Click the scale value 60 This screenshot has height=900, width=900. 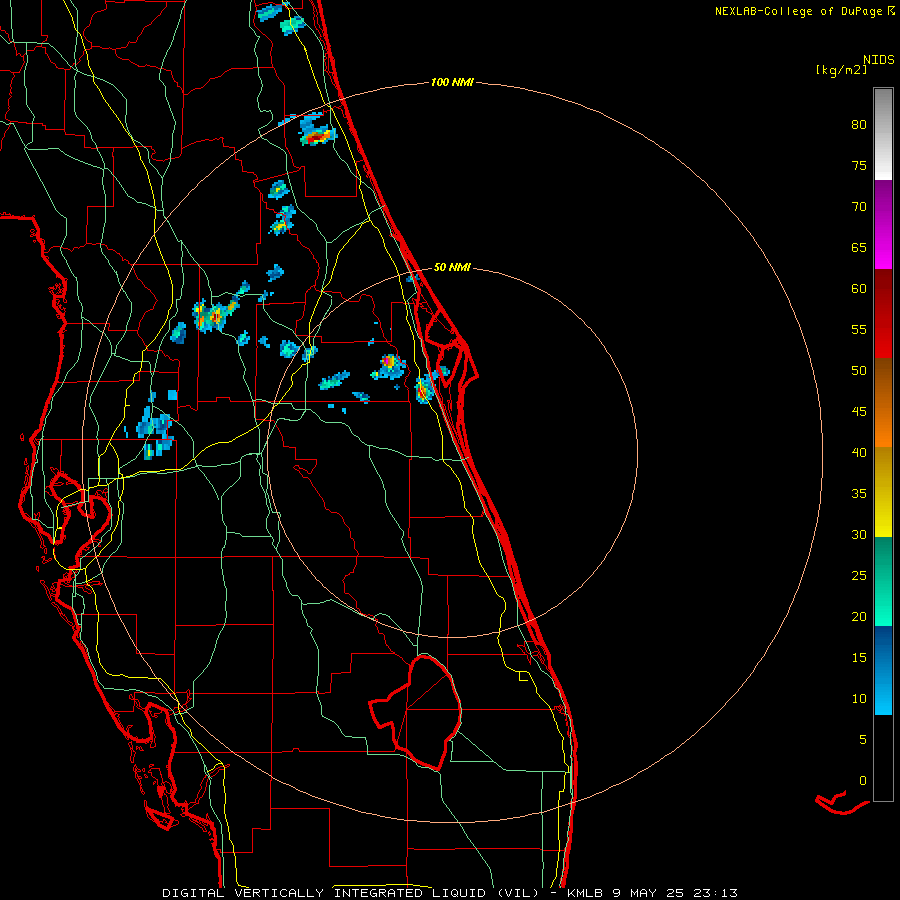(x=859, y=289)
